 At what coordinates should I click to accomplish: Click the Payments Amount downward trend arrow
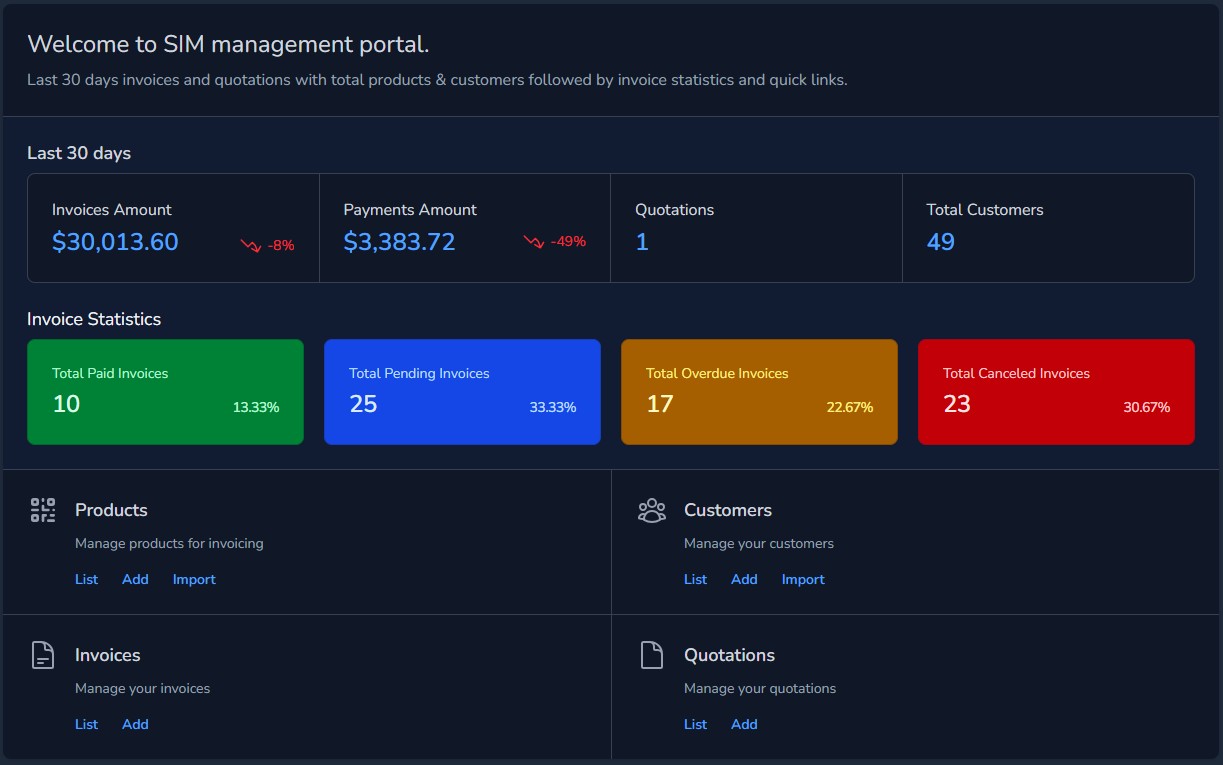pos(534,242)
